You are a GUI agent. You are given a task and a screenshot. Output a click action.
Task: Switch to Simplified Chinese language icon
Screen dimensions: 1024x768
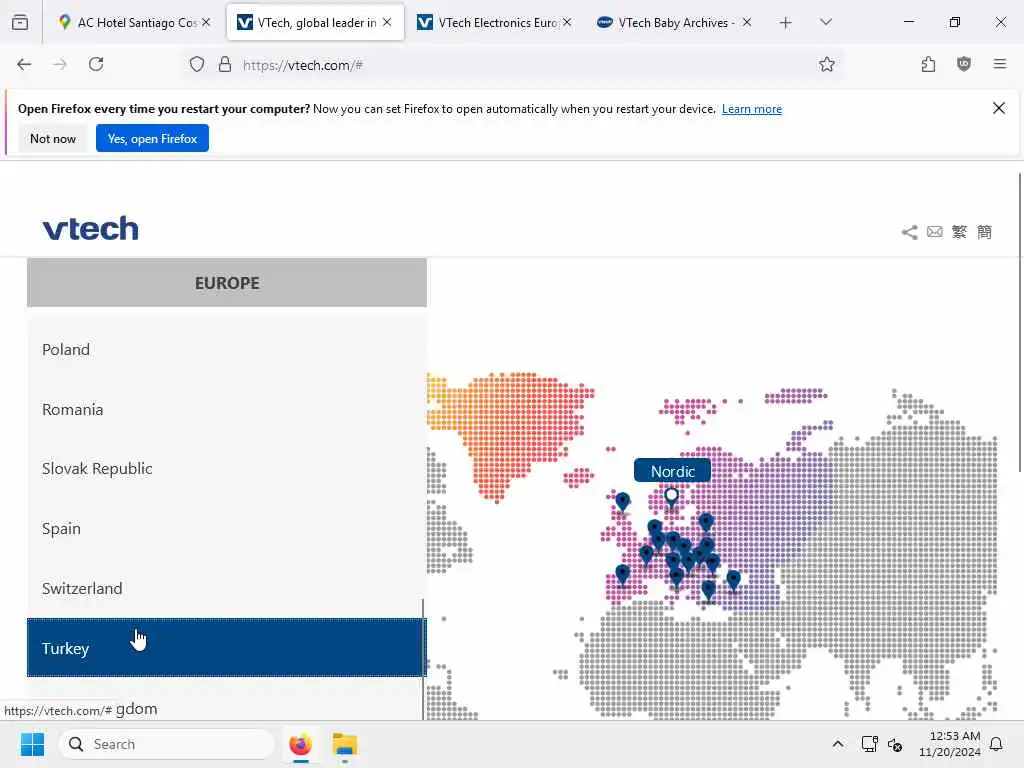coord(984,232)
